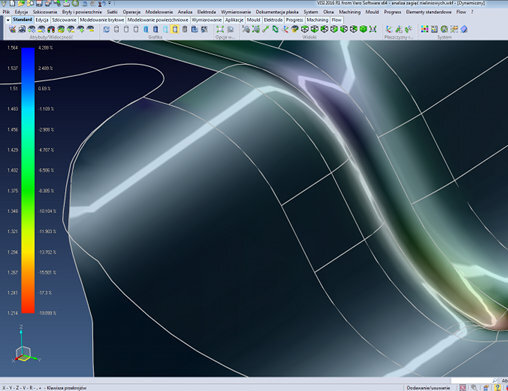Open the Okna menu
Screen dimensions: 508x391
tap(328, 12)
